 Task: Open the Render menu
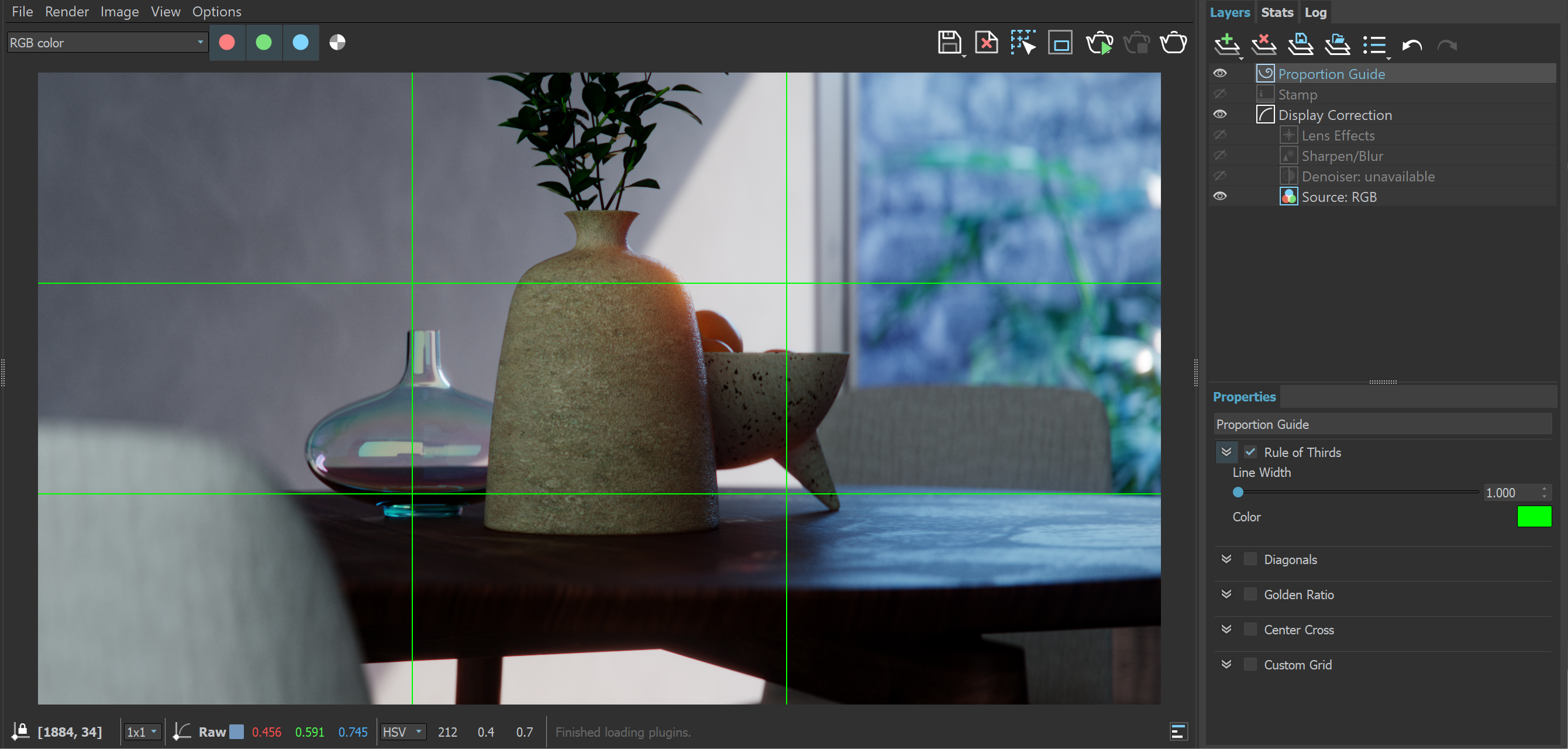pos(67,12)
